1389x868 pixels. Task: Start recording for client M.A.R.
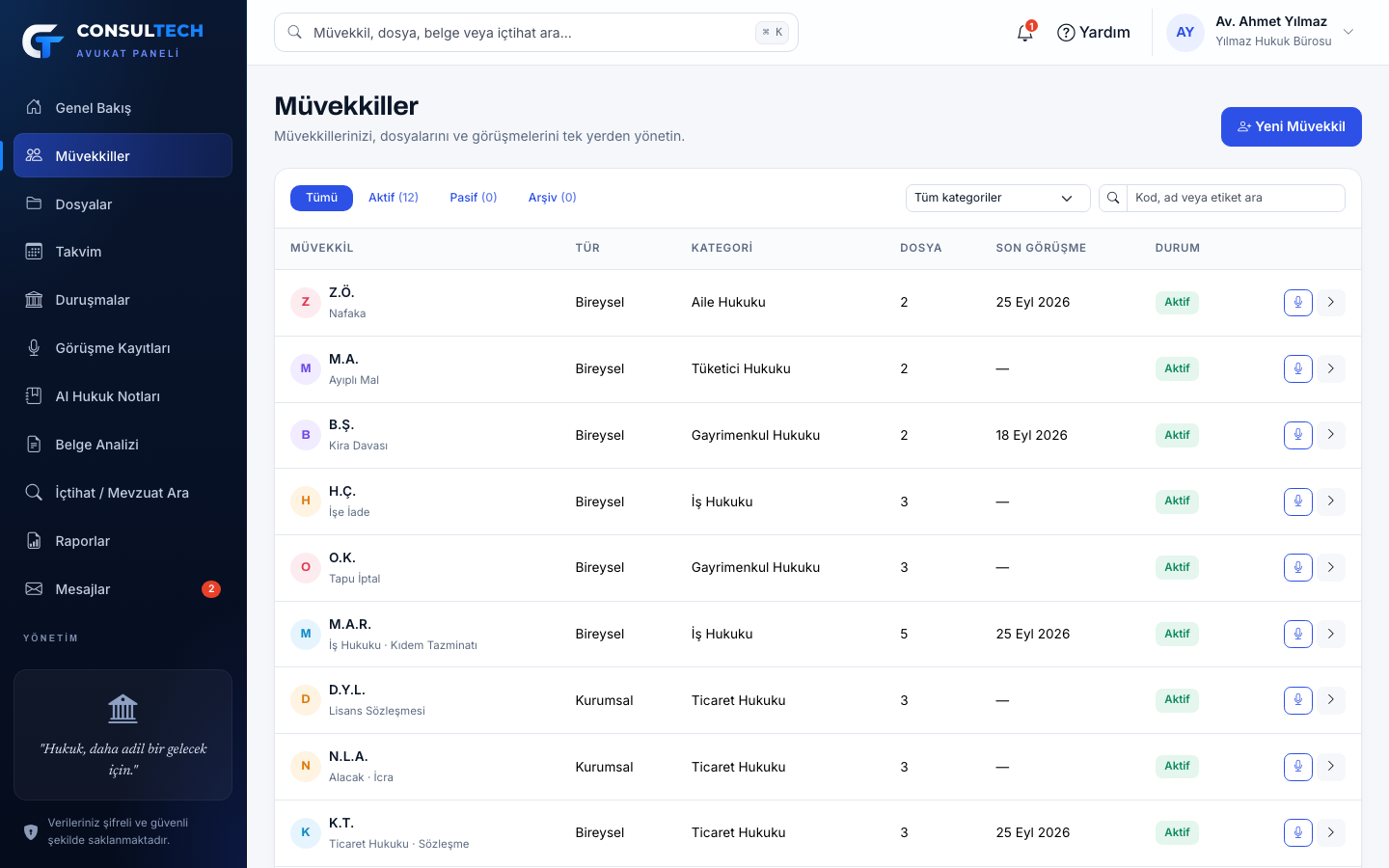(1298, 634)
